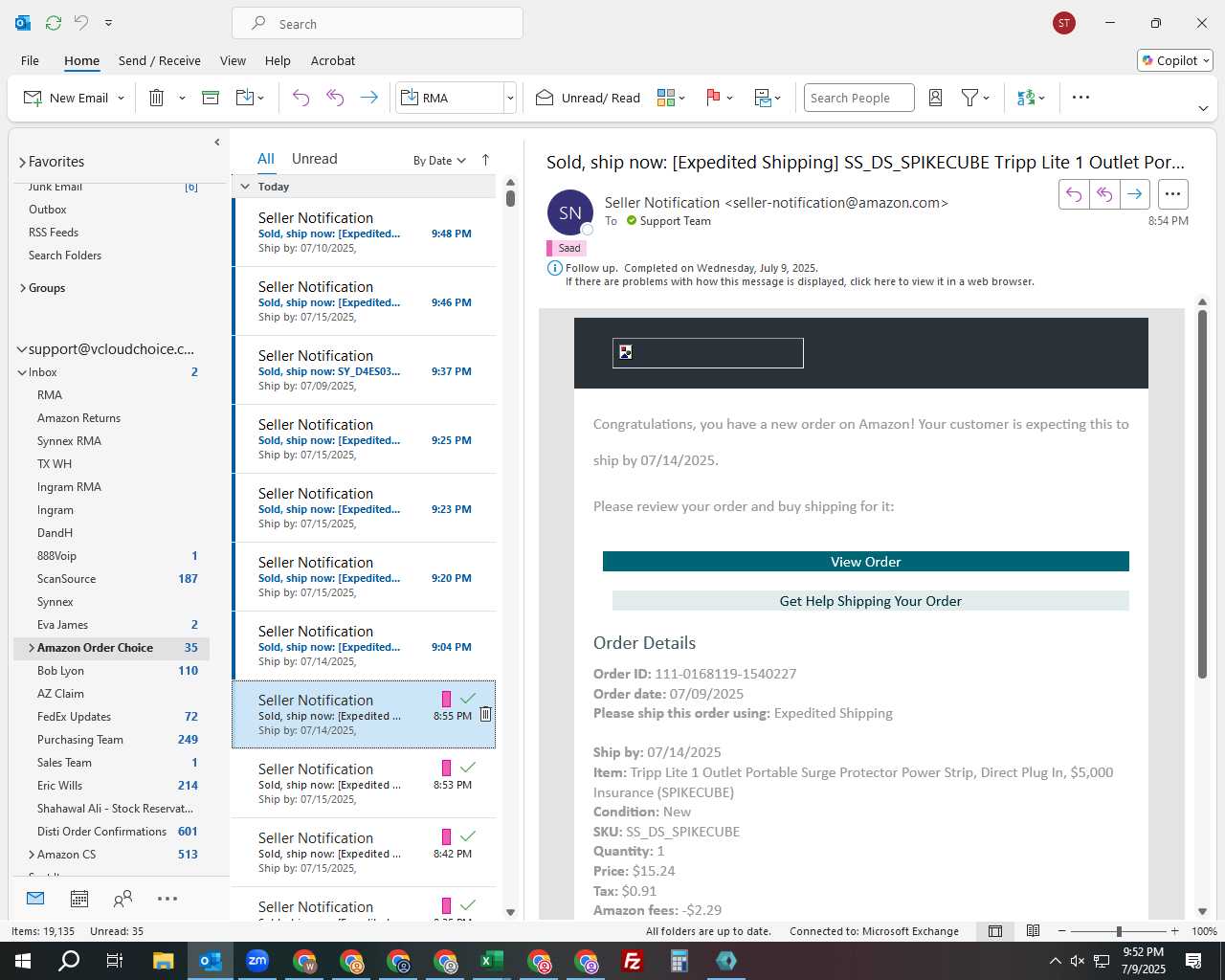Open the RMA Quick Steps dropdown

(x=510, y=98)
